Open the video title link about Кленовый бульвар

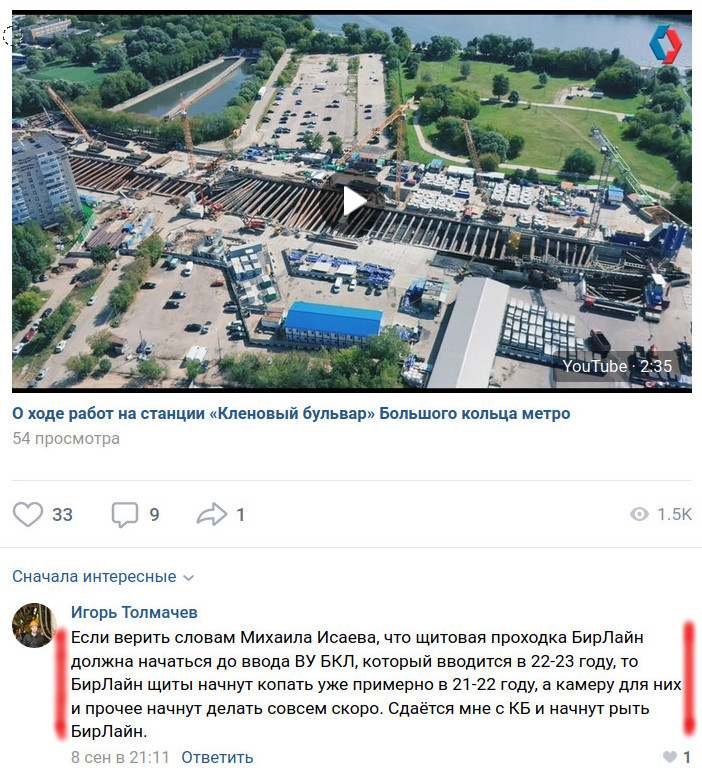(x=291, y=414)
